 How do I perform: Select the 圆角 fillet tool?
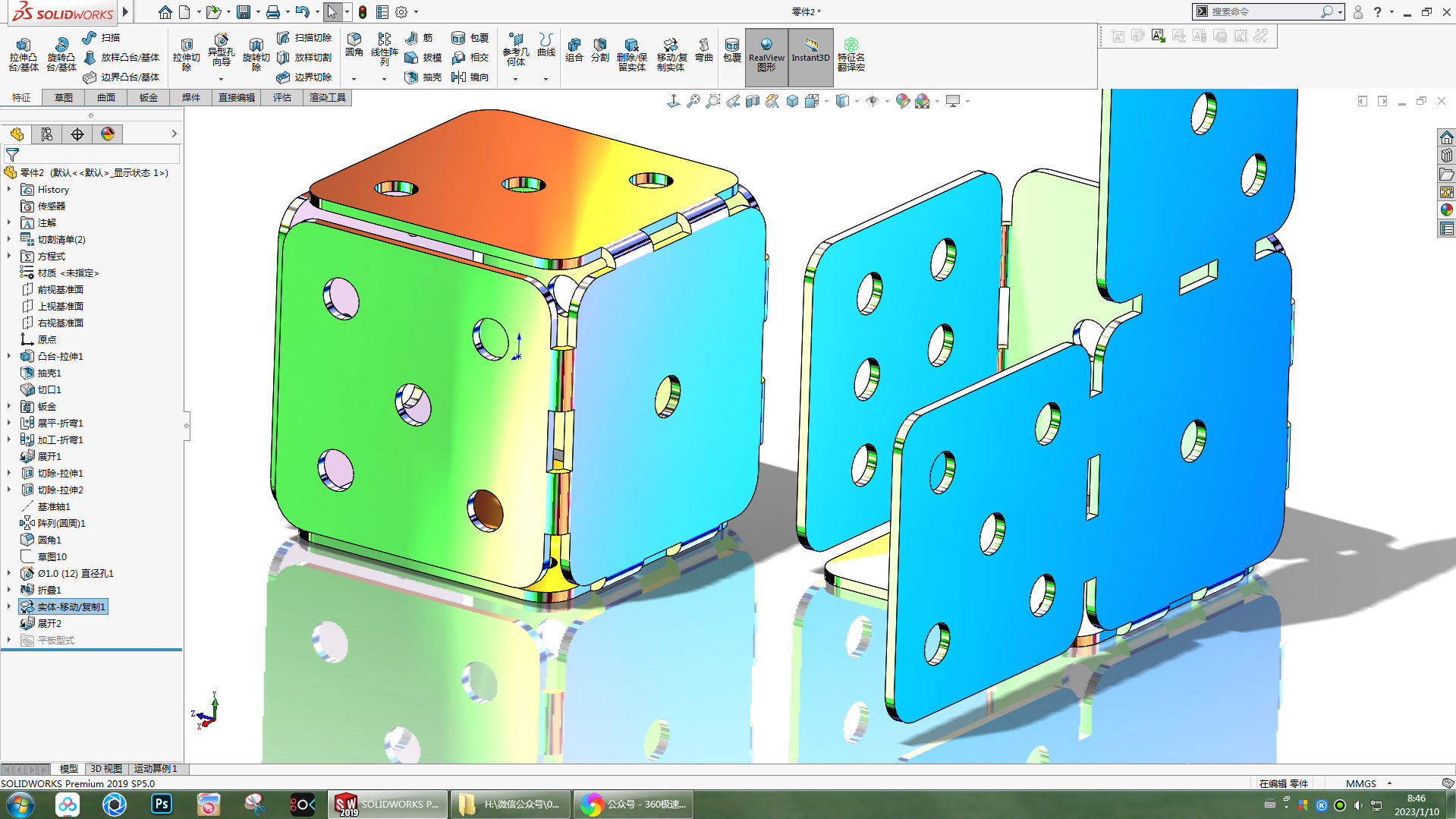tap(354, 46)
